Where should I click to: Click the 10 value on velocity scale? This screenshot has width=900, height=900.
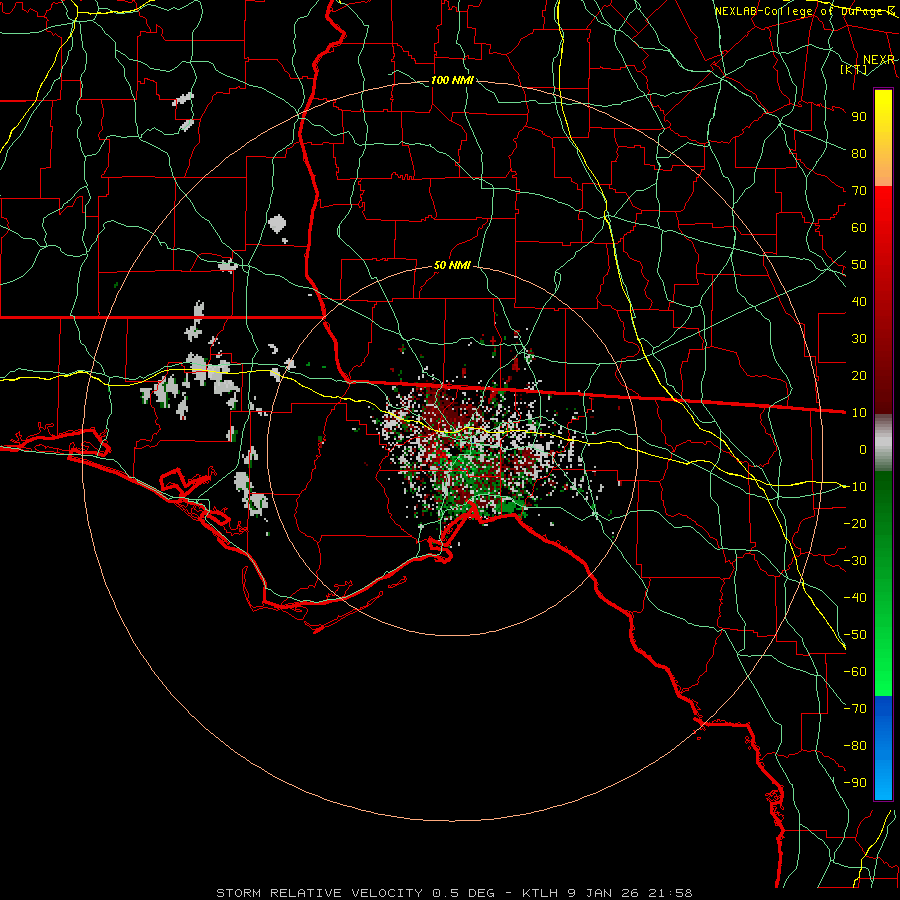point(859,413)
